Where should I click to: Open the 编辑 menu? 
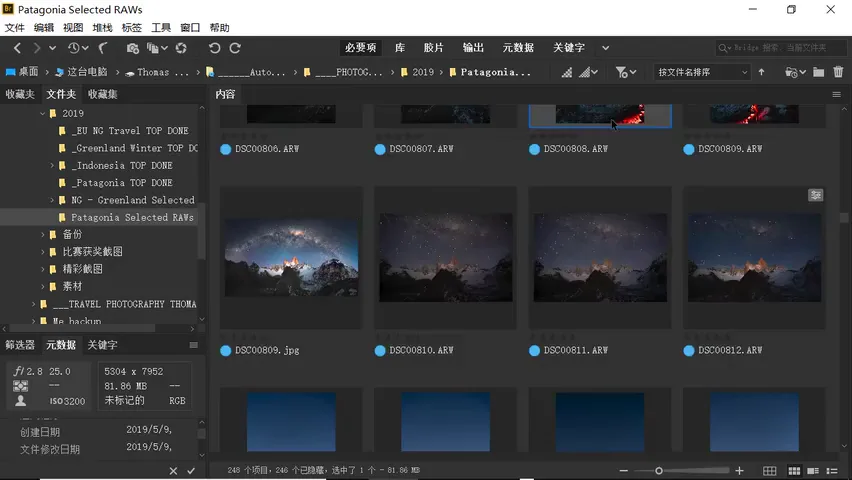44,28
